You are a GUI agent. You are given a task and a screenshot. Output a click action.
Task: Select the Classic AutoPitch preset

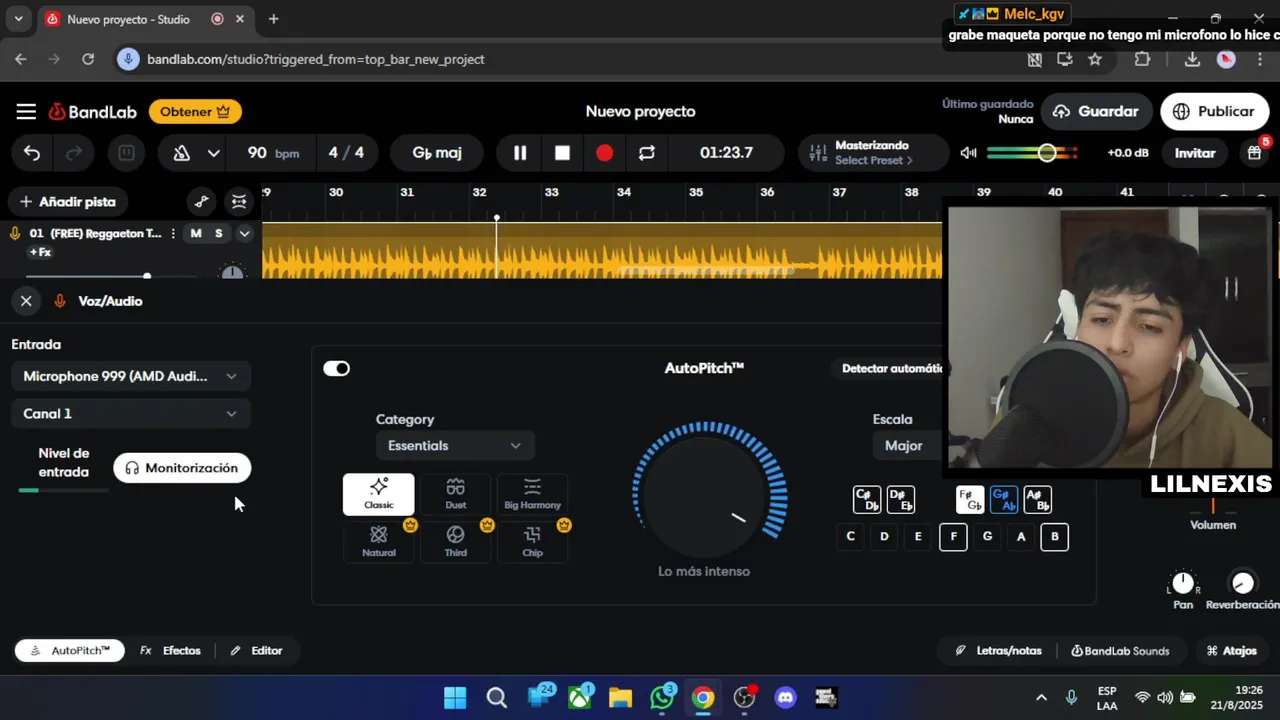click(x=379, y=494)
